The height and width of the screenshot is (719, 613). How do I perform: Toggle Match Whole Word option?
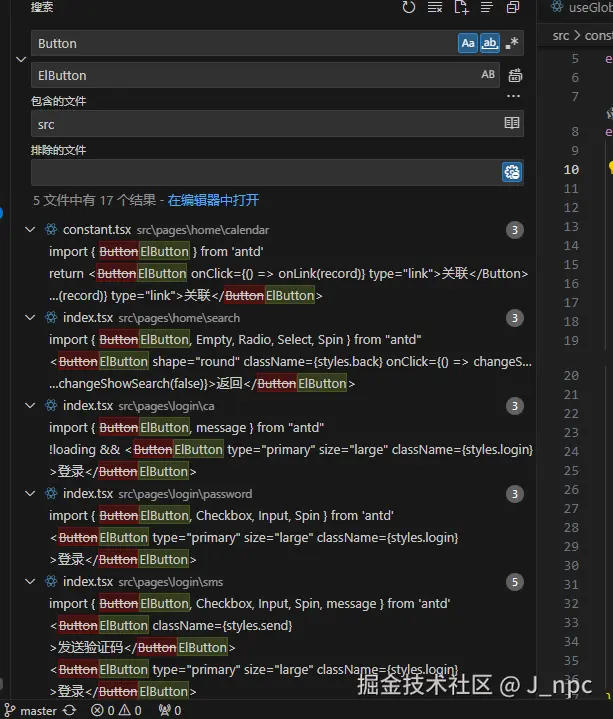pos(490,43)
